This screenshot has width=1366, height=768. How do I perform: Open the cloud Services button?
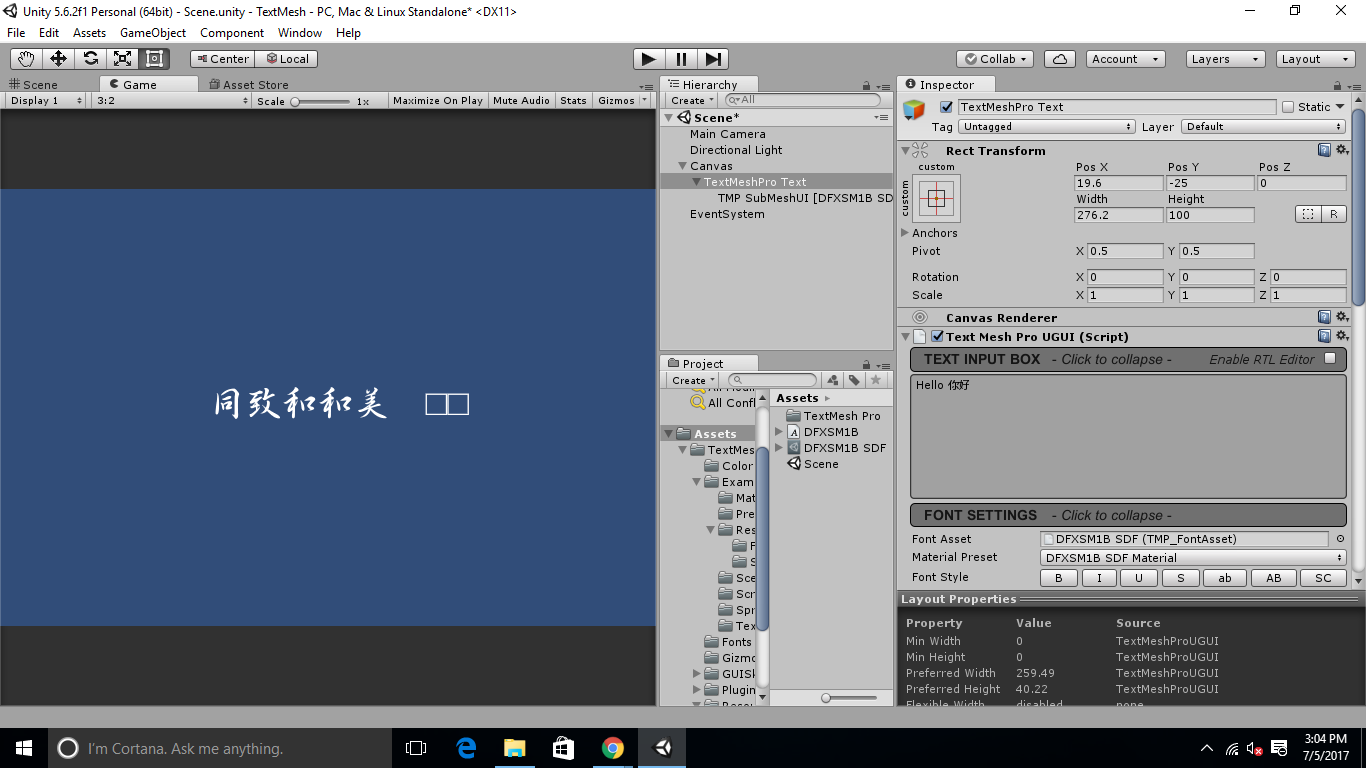[1059, 59]
